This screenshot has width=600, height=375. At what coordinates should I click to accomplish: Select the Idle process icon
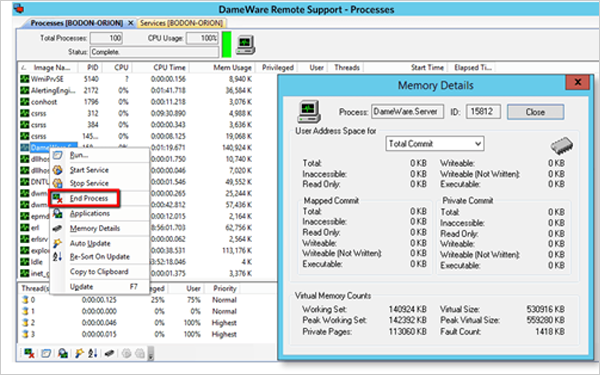point(24,262)
